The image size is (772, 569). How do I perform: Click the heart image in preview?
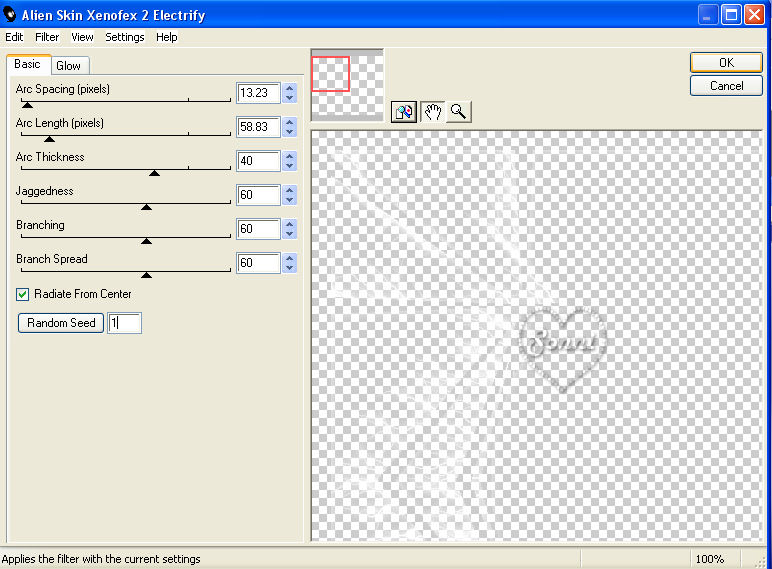[x=563, y=348]
